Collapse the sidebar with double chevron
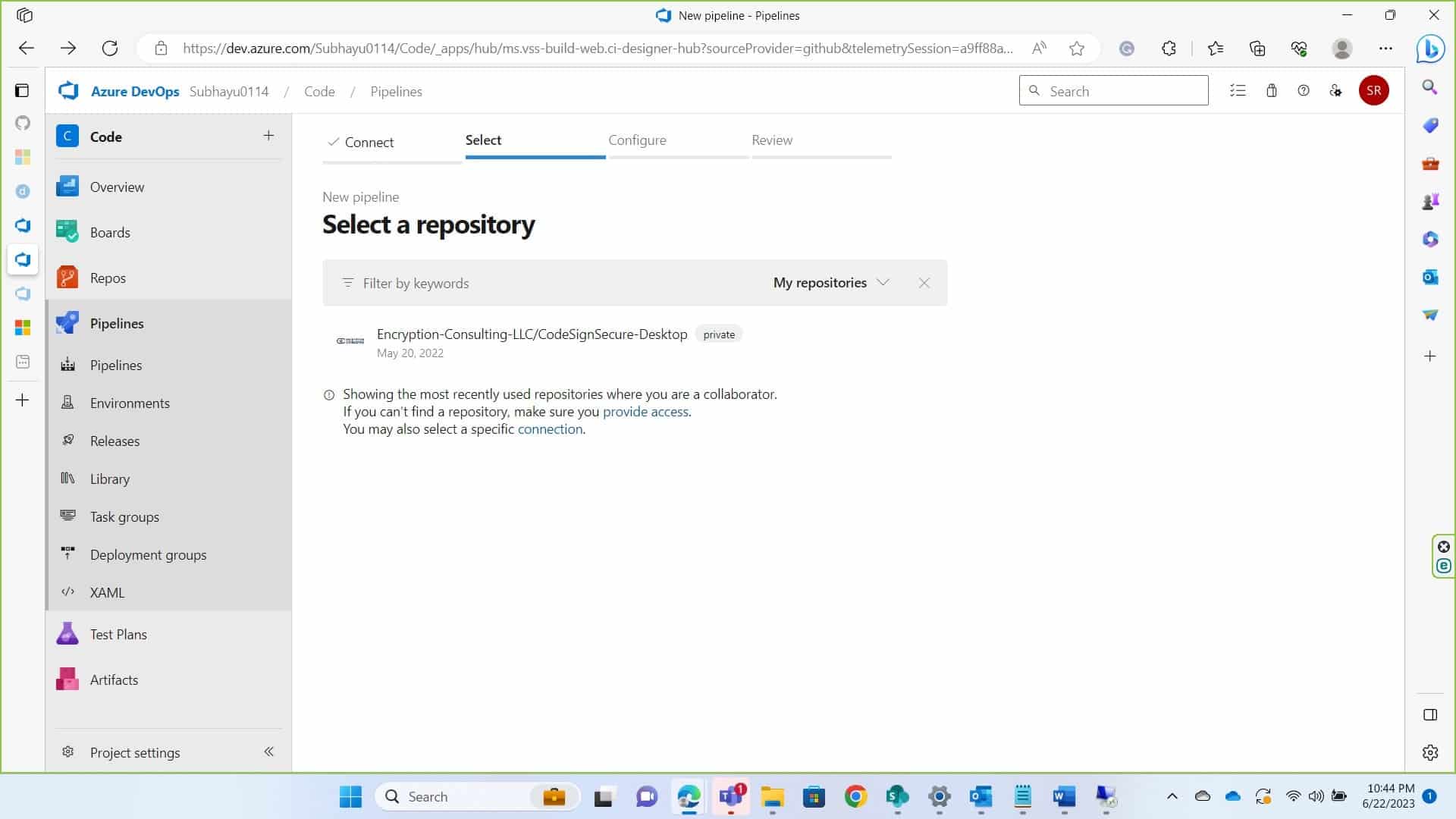 tap(268, 752)
